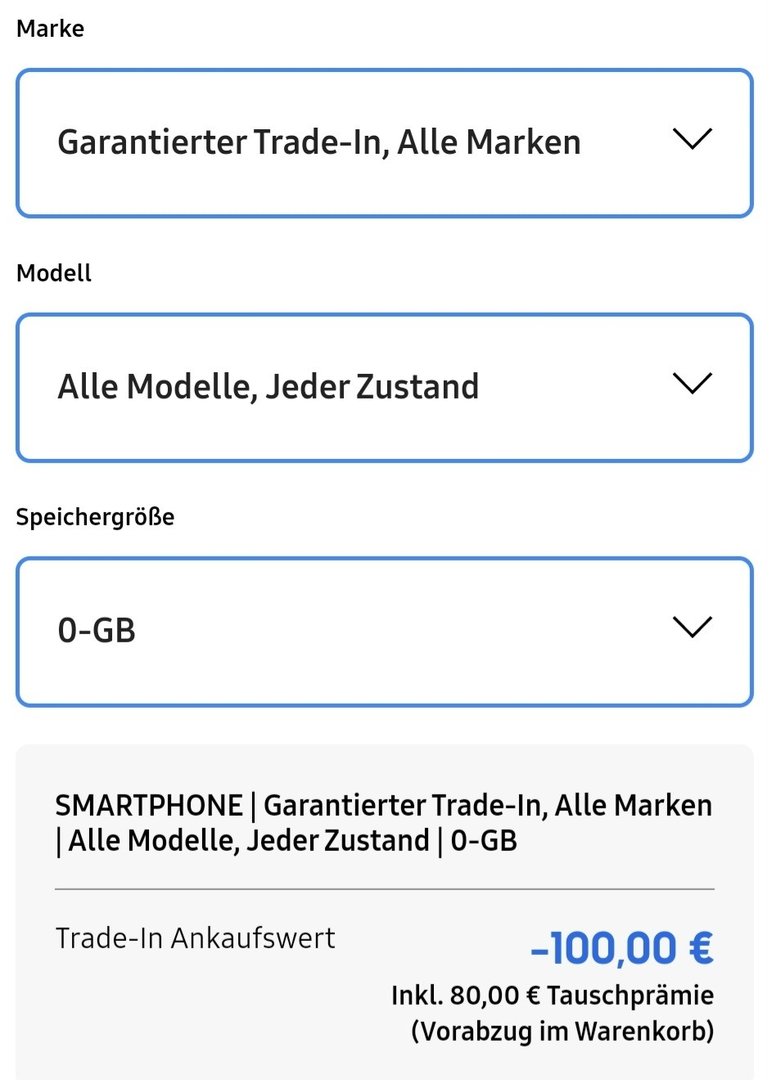Image resolution: width=772 pixels, height=1080 pixels.
Task: Click 'Garantierter Trade-In, Alle Marken' in the summary heading
Action: 488,805
